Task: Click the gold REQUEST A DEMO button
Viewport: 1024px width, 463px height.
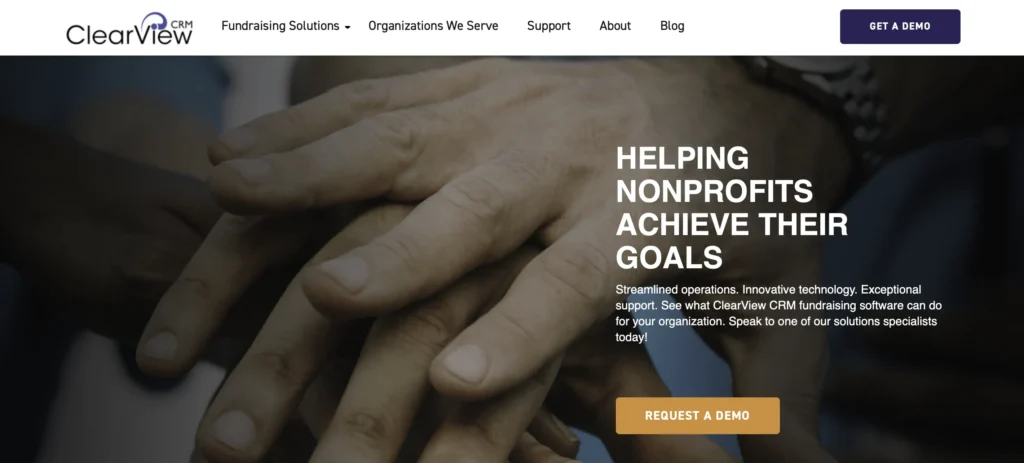Action: coord(697,415)
